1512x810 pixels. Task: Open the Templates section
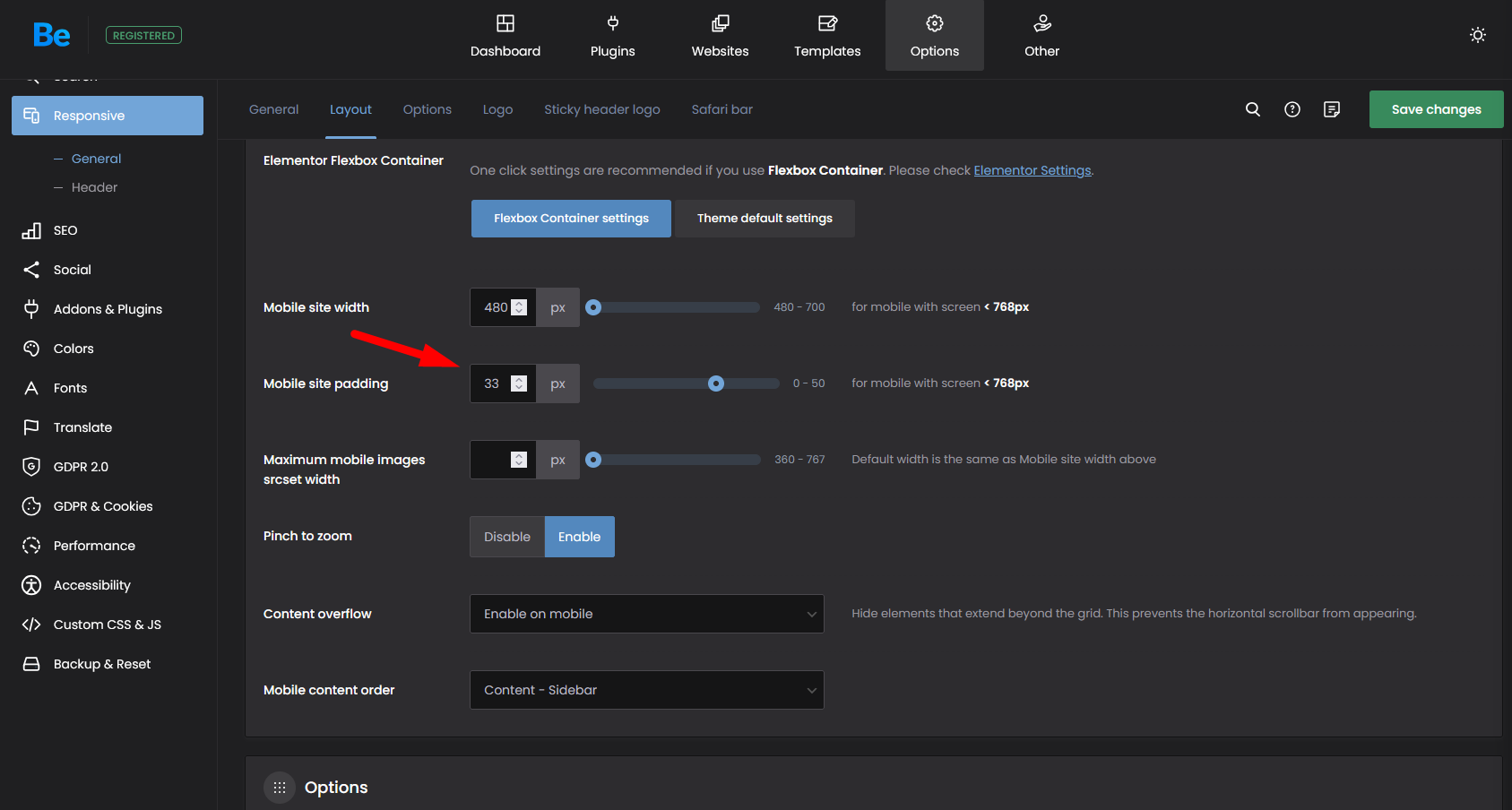click(x=827, y=36)
